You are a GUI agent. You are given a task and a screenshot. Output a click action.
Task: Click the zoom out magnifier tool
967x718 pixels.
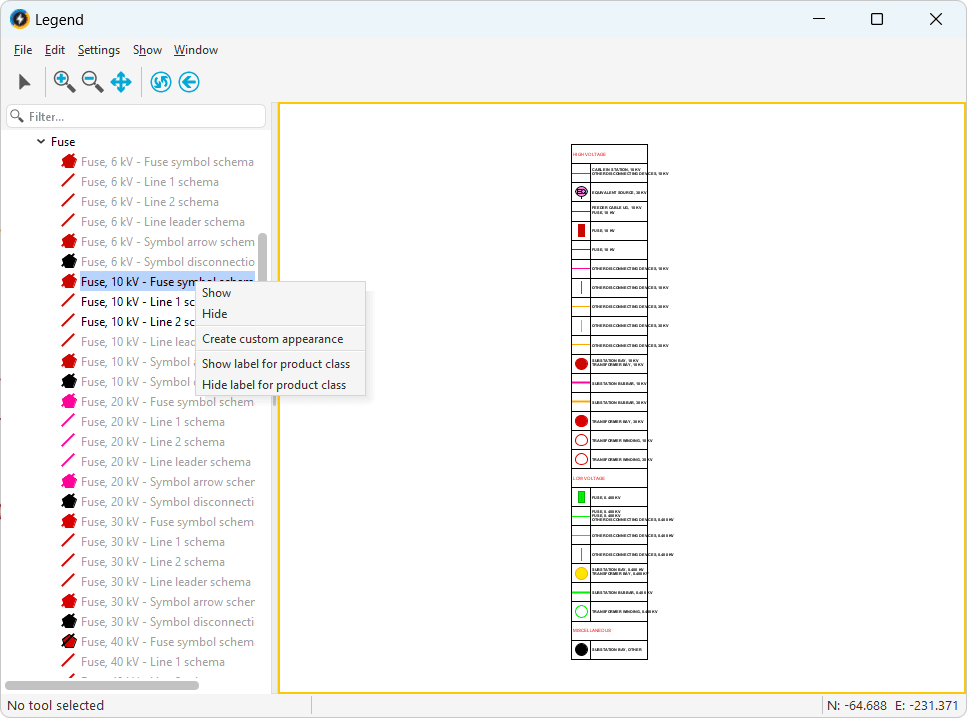point(92,82)
